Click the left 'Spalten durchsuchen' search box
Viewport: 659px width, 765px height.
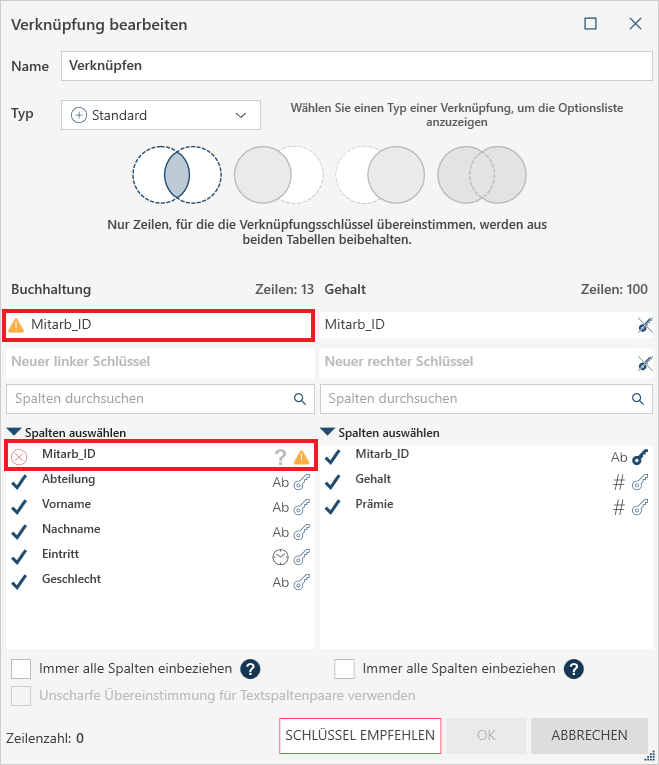pyautogui.click(x=150, y=399)
